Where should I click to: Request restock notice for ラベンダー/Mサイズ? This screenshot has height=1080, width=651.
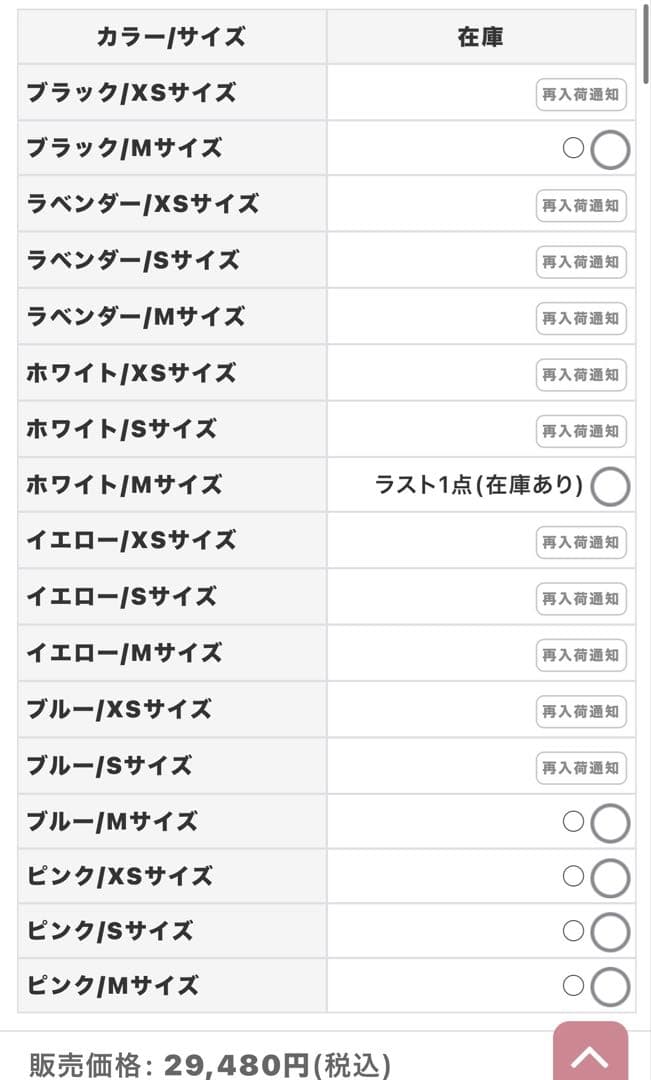pos(581,318)
